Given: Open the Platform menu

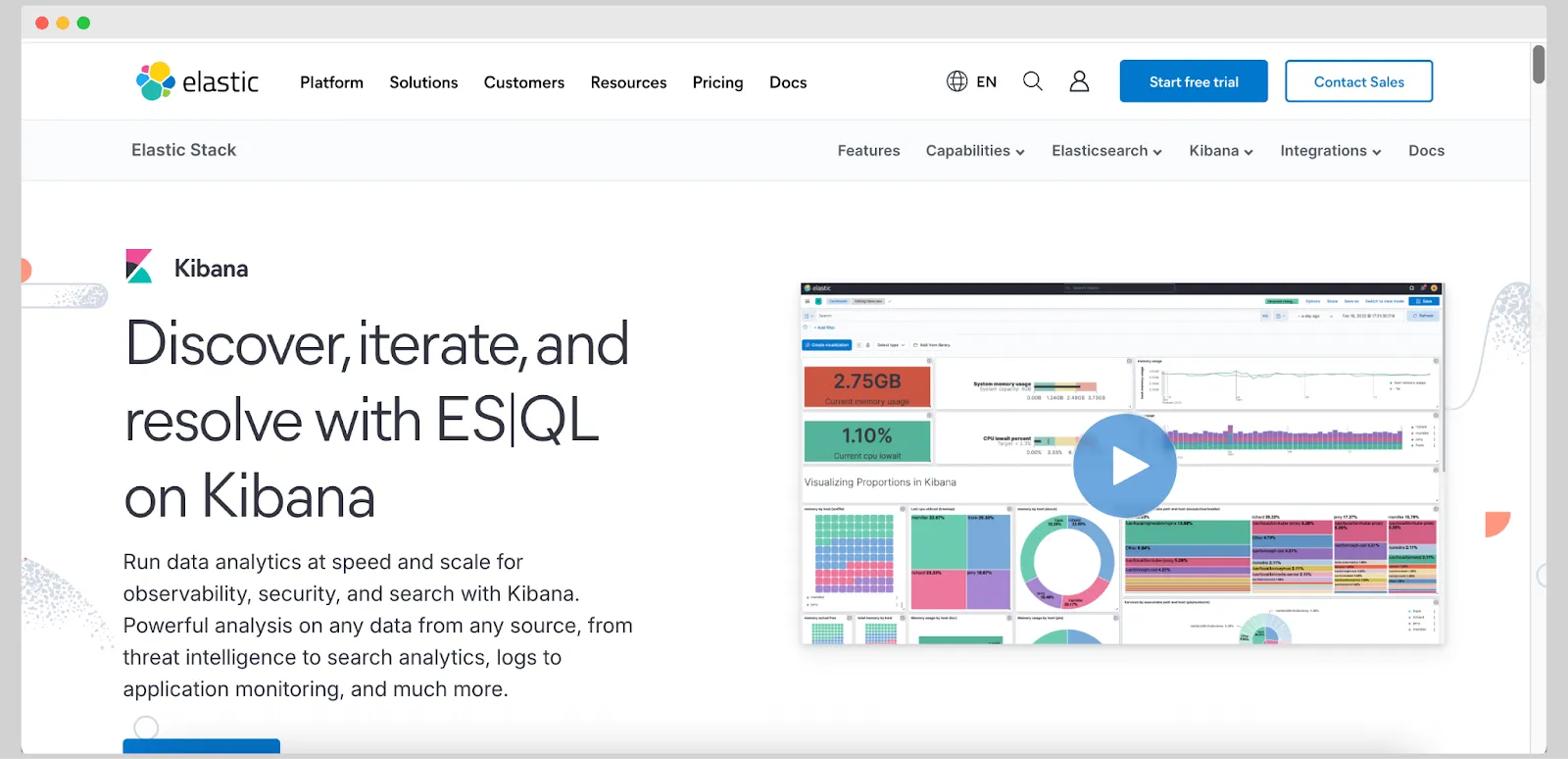Looking at the screenshot, I should coord(331,82).
